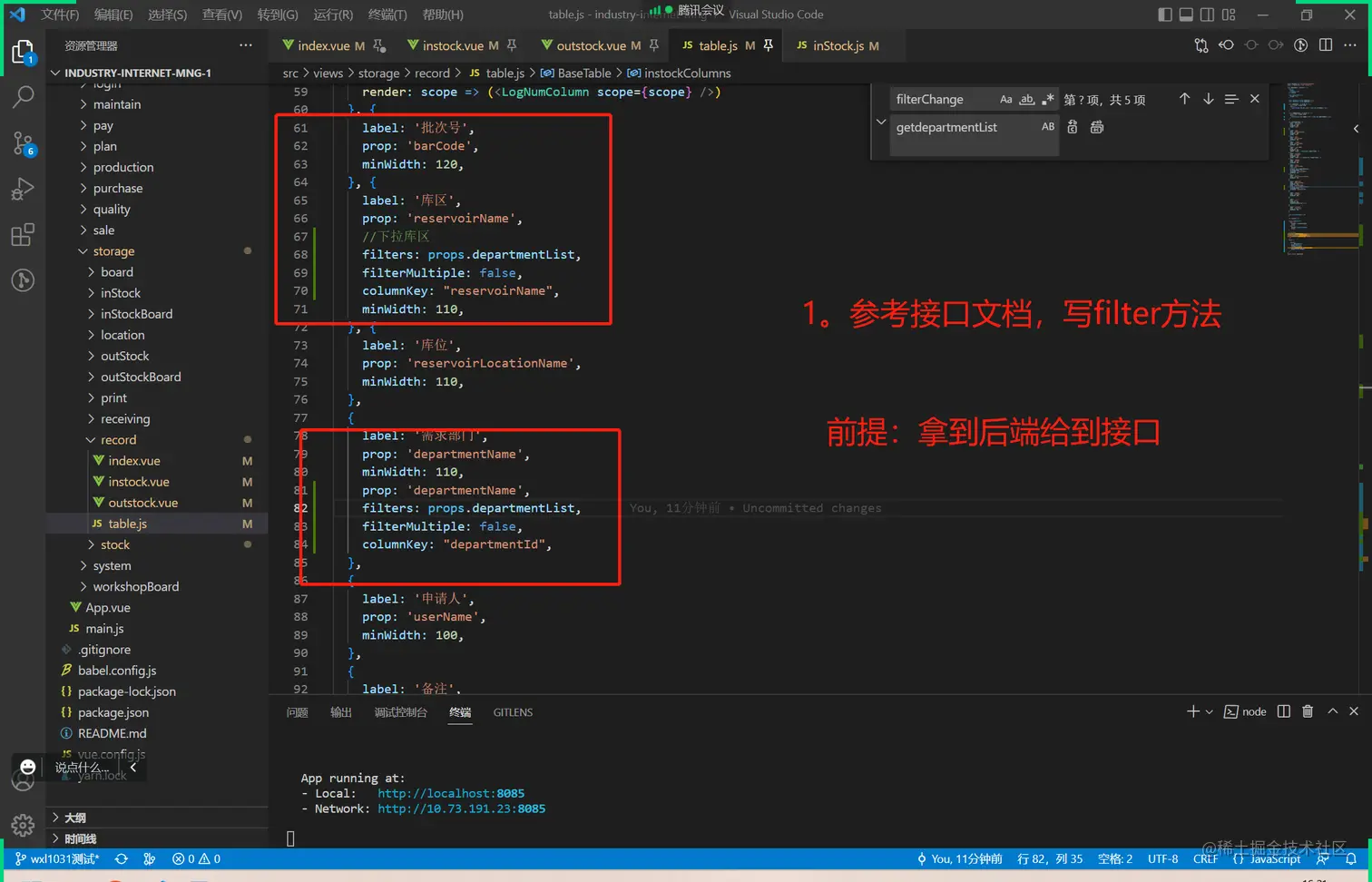Click the wxl1031测试* branch in status bar
The width and height of the screenshot is (1372, 882).
pos(57,858)
